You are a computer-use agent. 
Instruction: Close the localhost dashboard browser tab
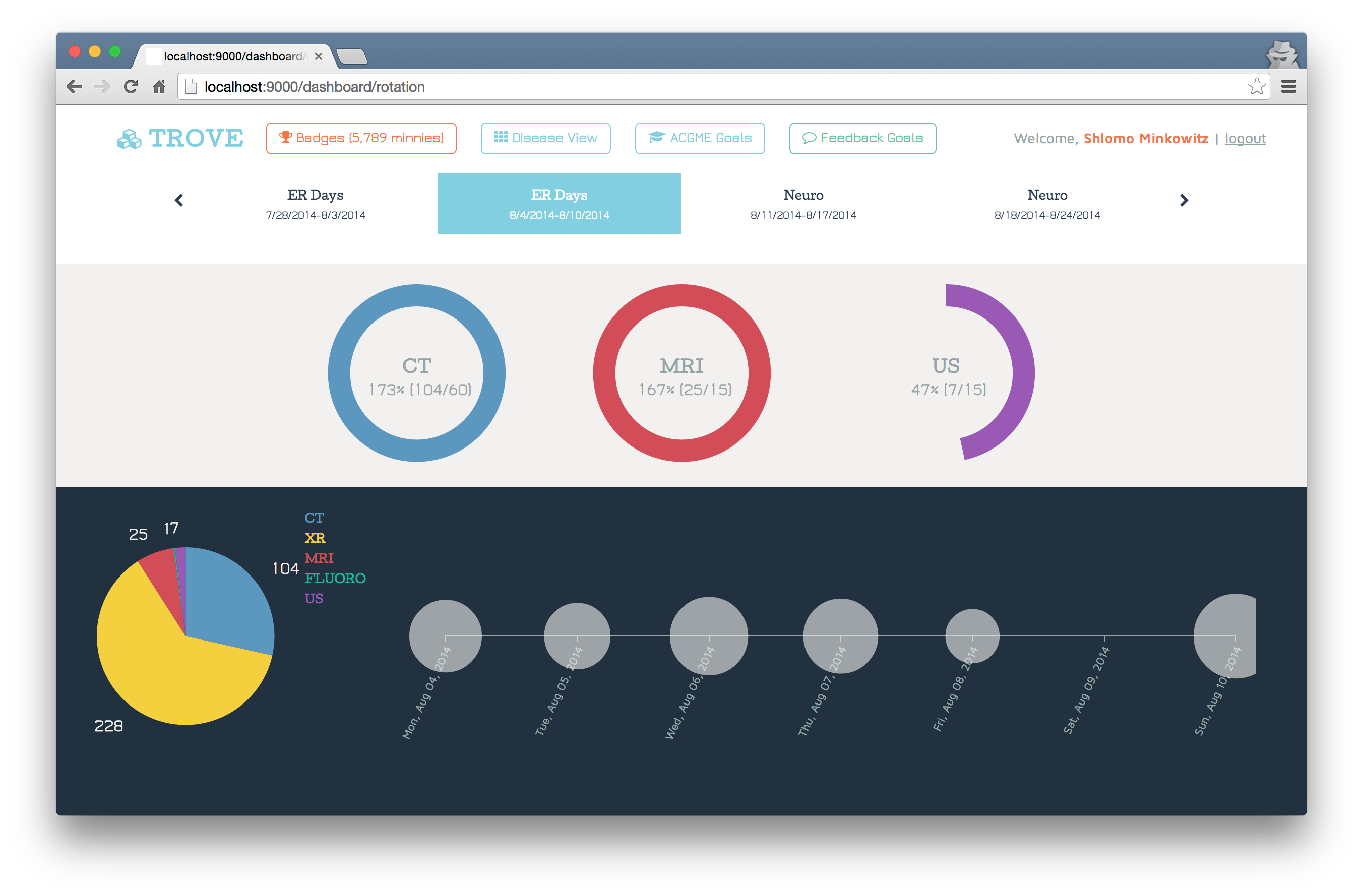point(319,56)
